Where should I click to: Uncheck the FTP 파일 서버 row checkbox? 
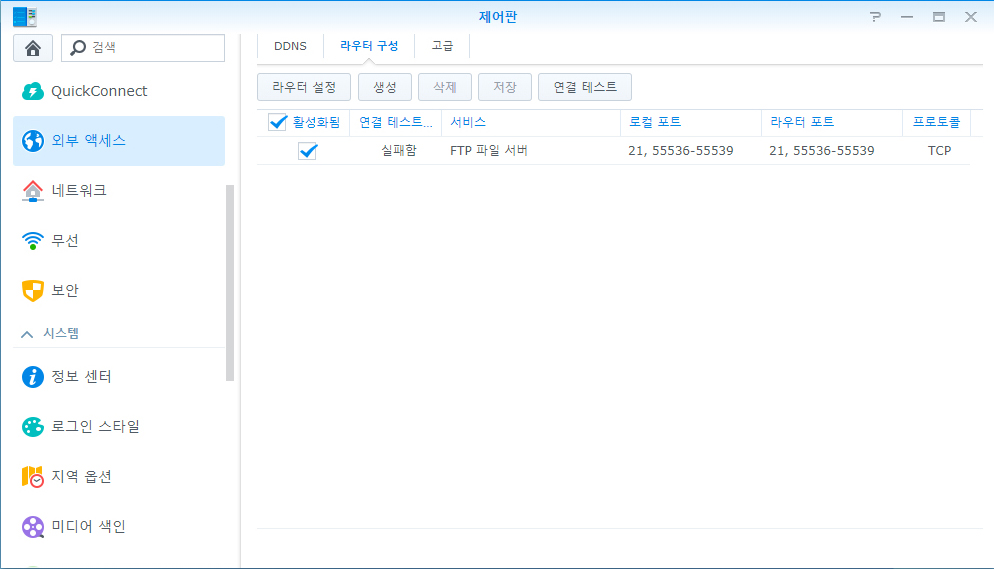(307, 151)
